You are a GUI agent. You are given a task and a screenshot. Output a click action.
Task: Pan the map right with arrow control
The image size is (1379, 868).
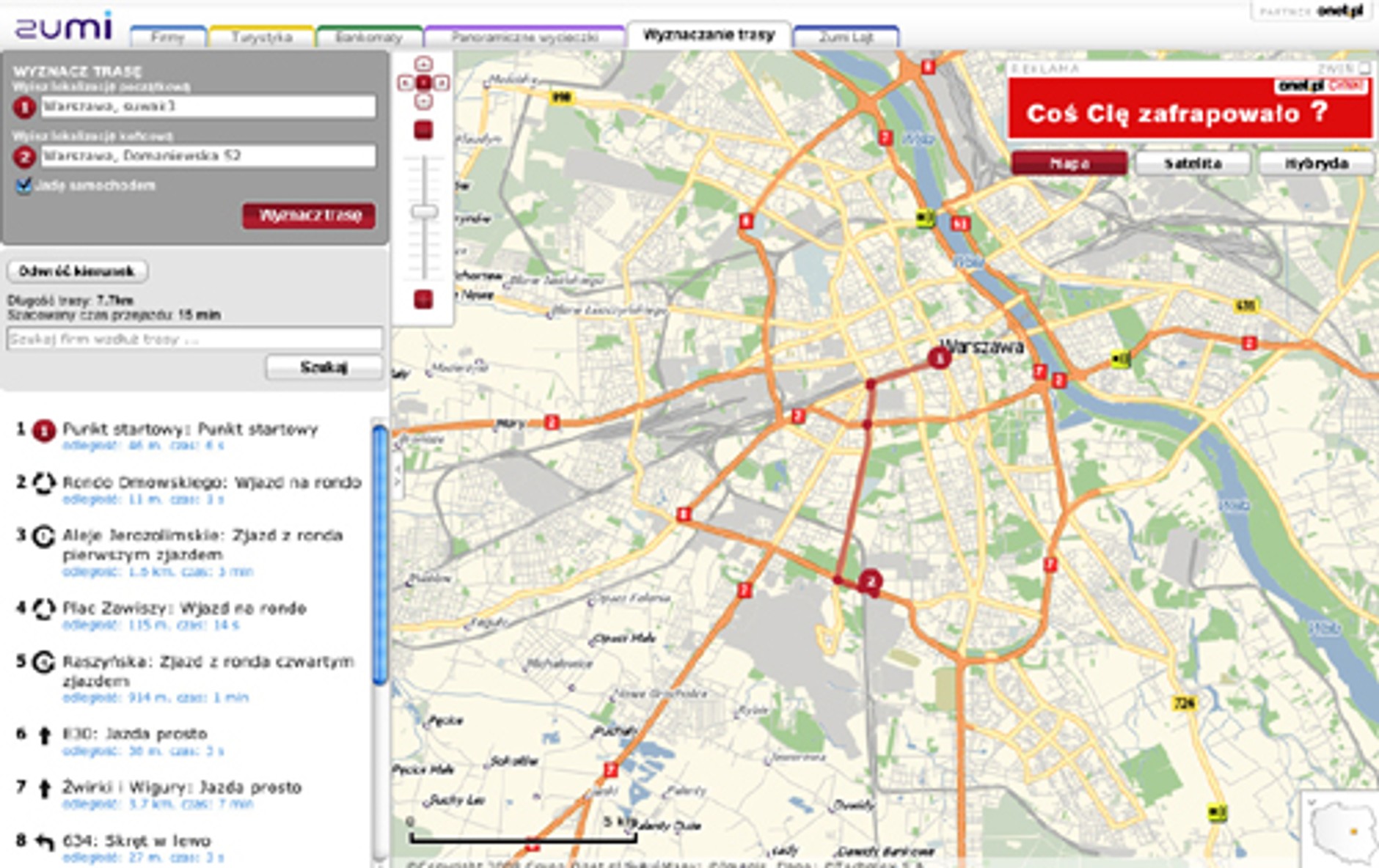point(442,83)
